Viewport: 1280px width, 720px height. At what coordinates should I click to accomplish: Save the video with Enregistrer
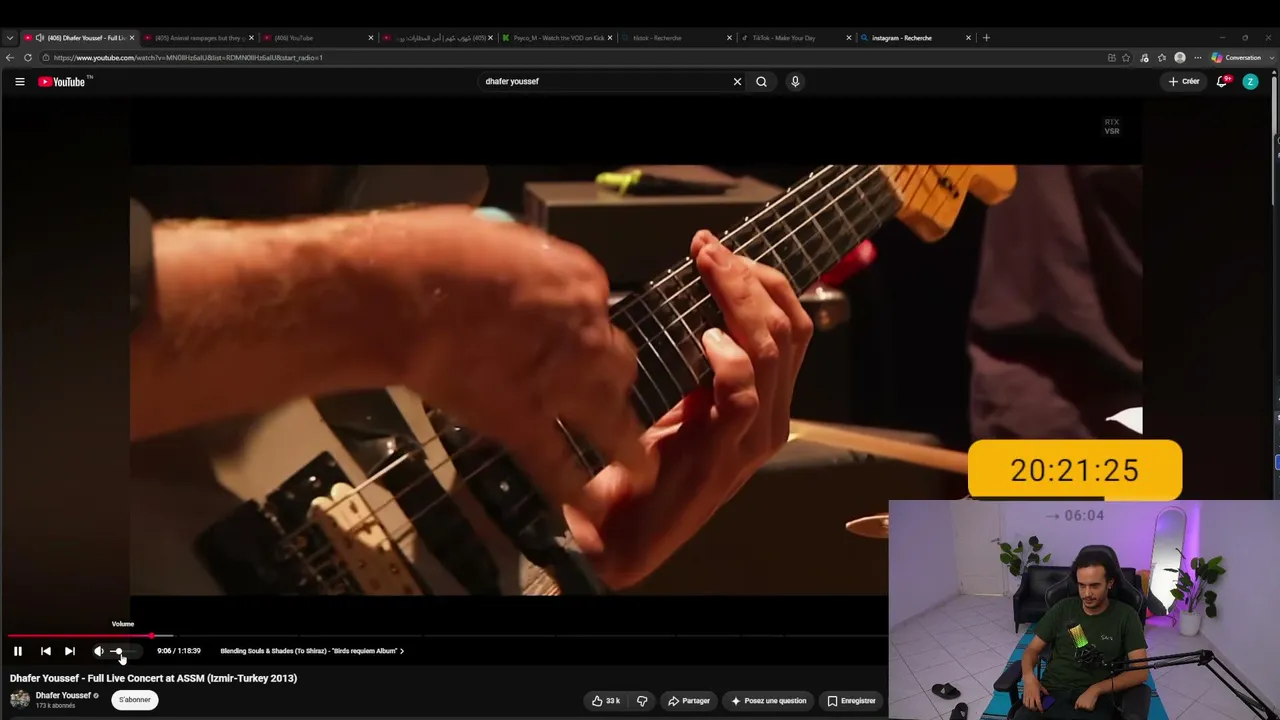tap(851, 701)
